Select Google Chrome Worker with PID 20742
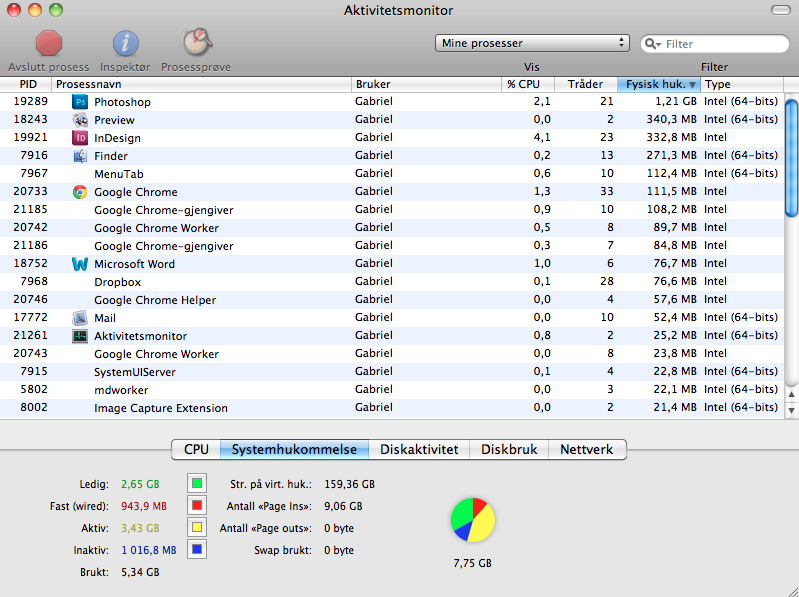Screen dimensions: 799x597 (x=392, y=228)
